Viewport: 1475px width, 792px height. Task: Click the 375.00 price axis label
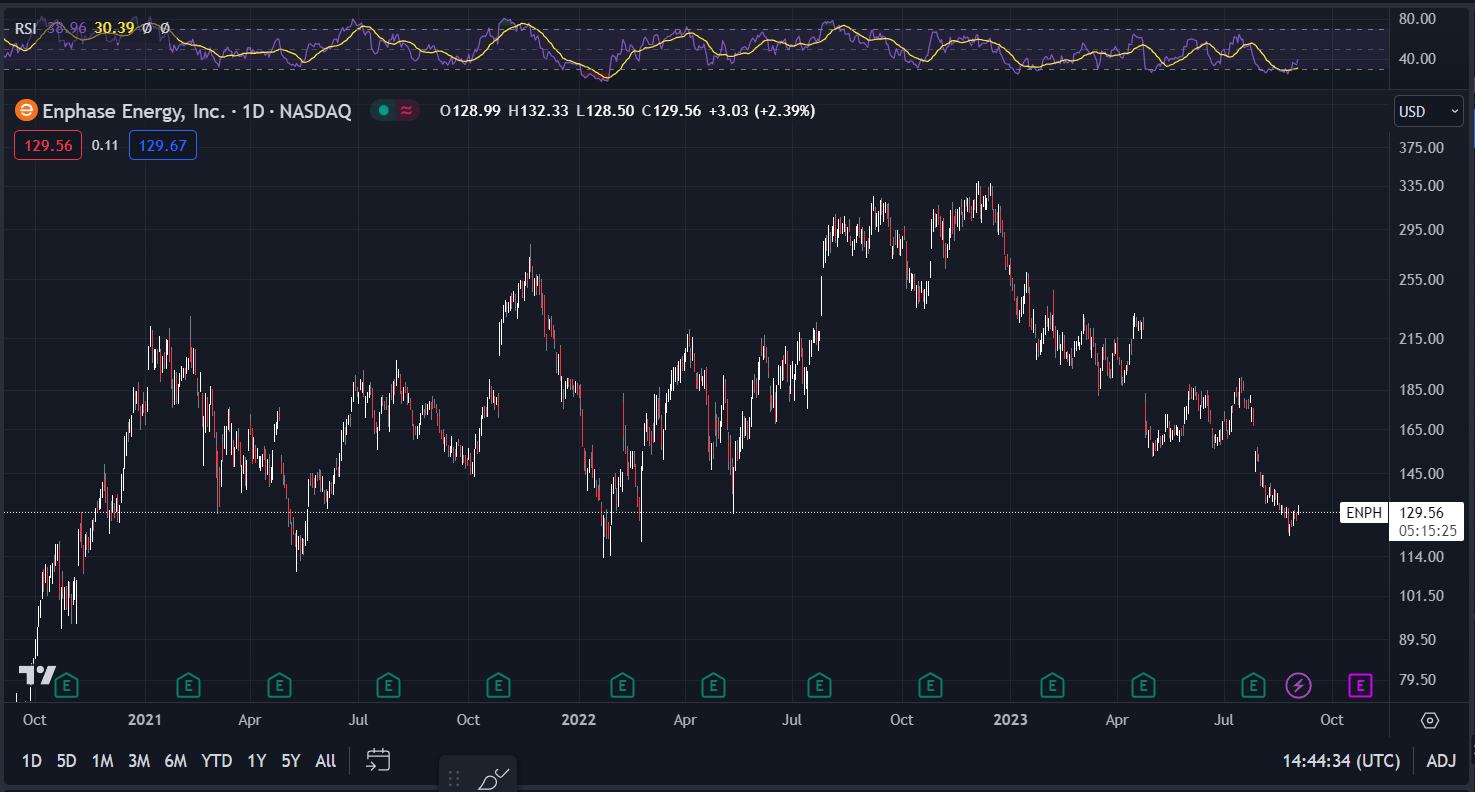tap(1421, 148)
